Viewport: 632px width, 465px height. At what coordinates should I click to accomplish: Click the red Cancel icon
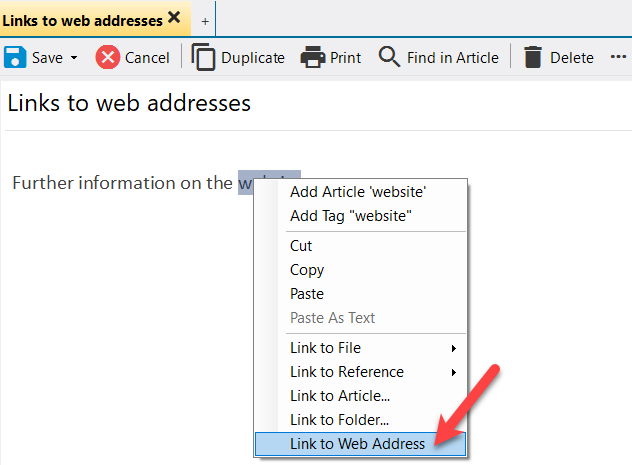[108, 57]
